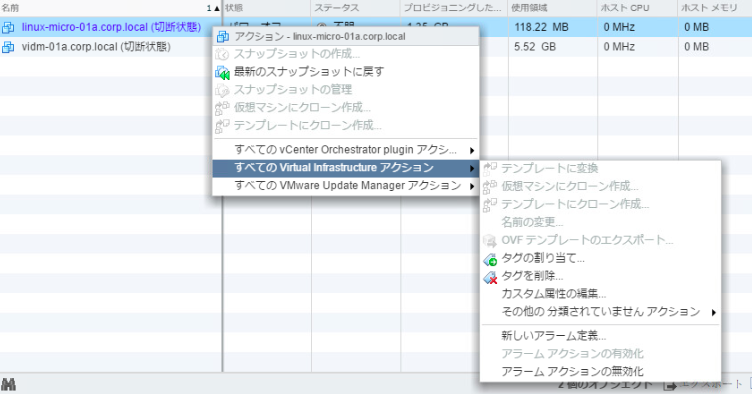Click the remove tag icon (タグを削除)
The image size is (752, 394).
(490, 277)
